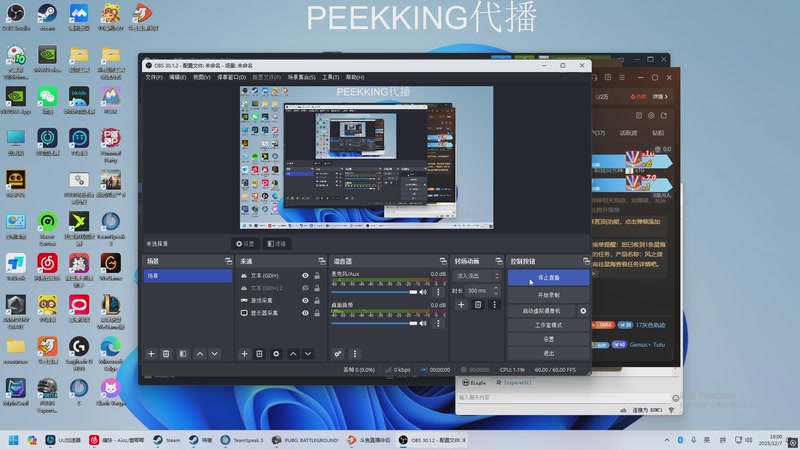Move source down in Sources panel

click(x=308, y=354)
